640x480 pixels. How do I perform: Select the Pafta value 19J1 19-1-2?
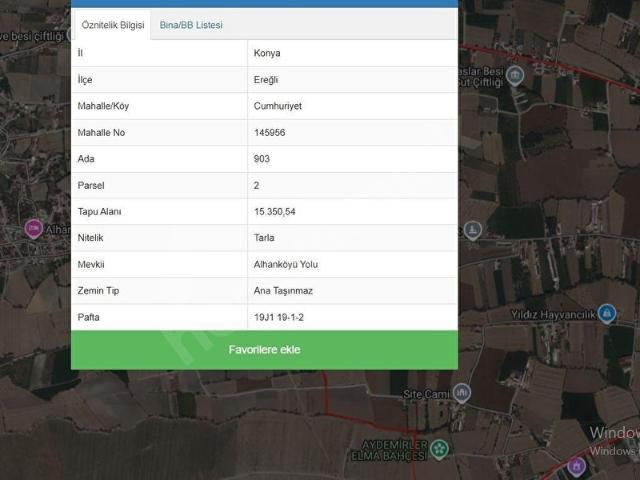[x=279, y=318]
